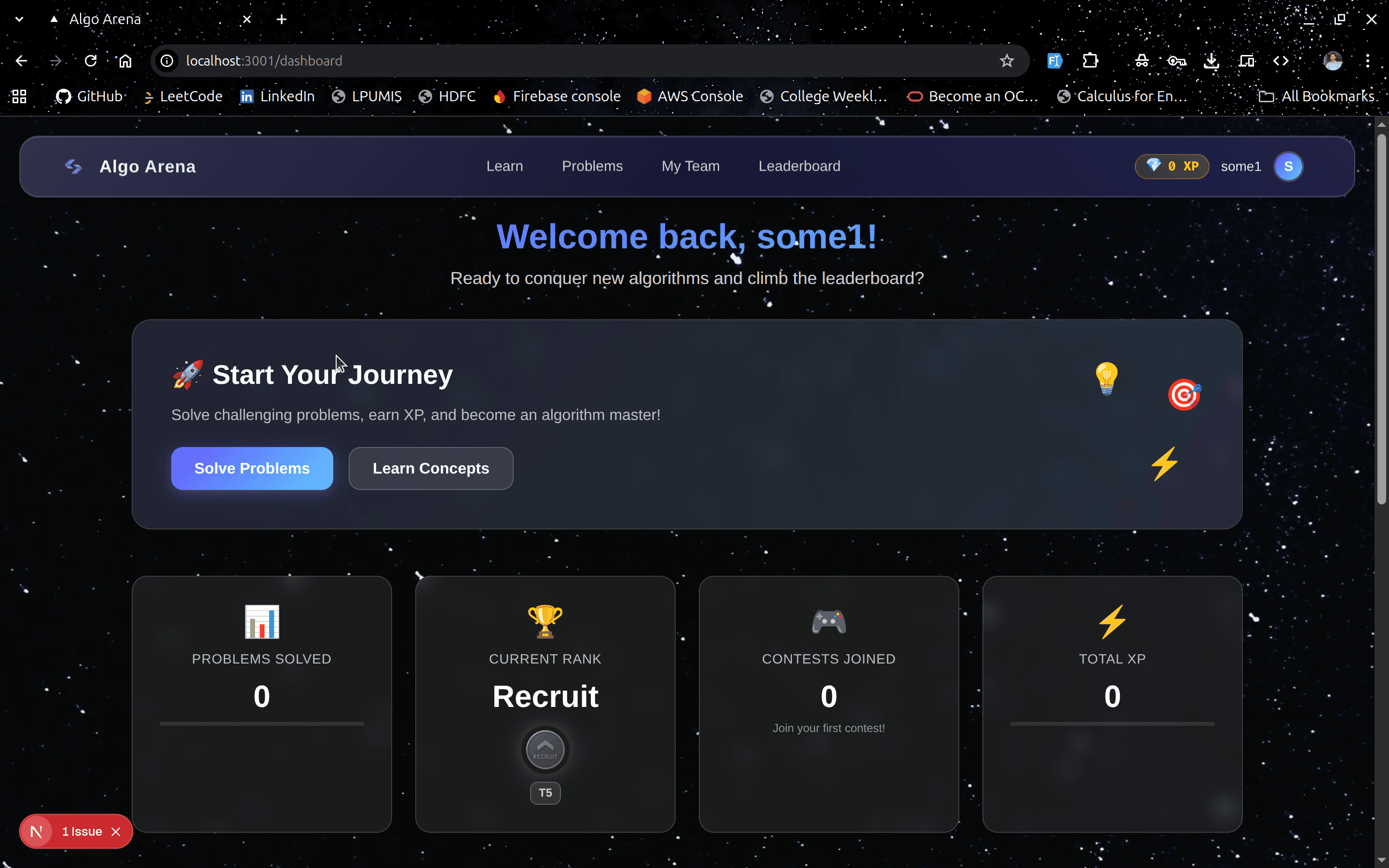Open the tab search chevron

click(19, 18)
